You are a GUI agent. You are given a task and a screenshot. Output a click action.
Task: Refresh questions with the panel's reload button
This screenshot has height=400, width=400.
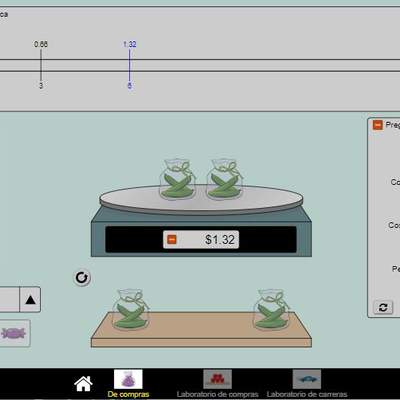(x=383, y=307)
